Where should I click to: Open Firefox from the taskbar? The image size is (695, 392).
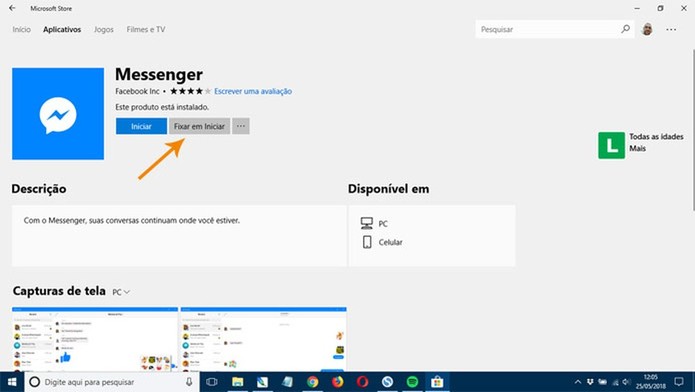(x=338, y=382)
